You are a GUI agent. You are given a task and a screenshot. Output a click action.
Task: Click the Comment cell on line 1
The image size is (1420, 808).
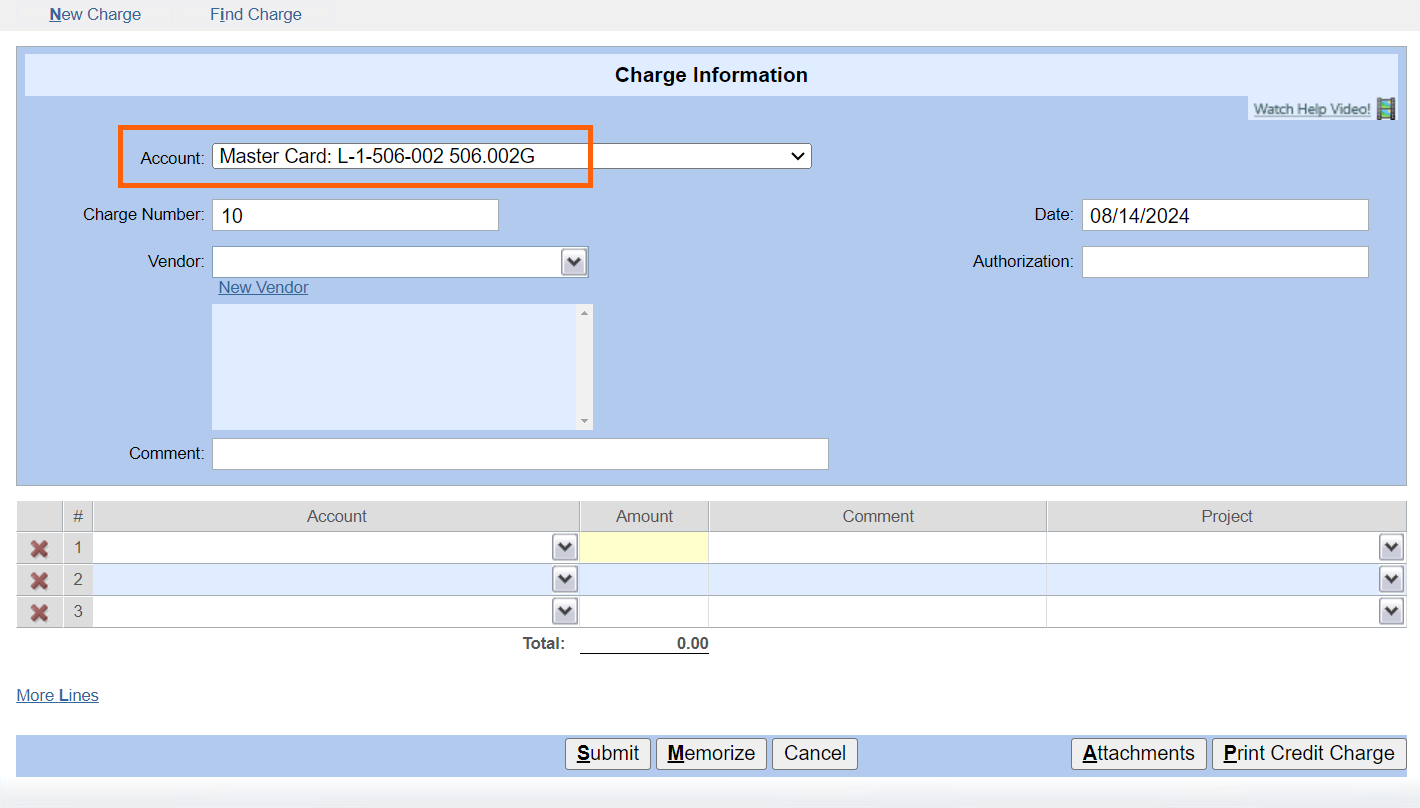[x=877, y=548]
